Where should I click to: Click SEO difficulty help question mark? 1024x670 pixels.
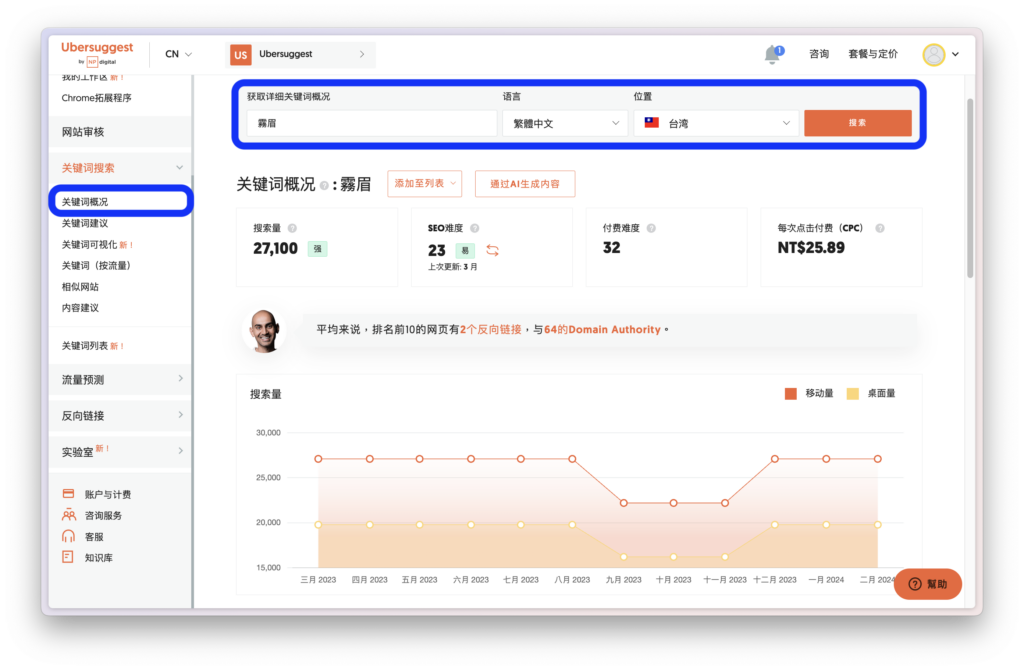[x=475, y=228]
